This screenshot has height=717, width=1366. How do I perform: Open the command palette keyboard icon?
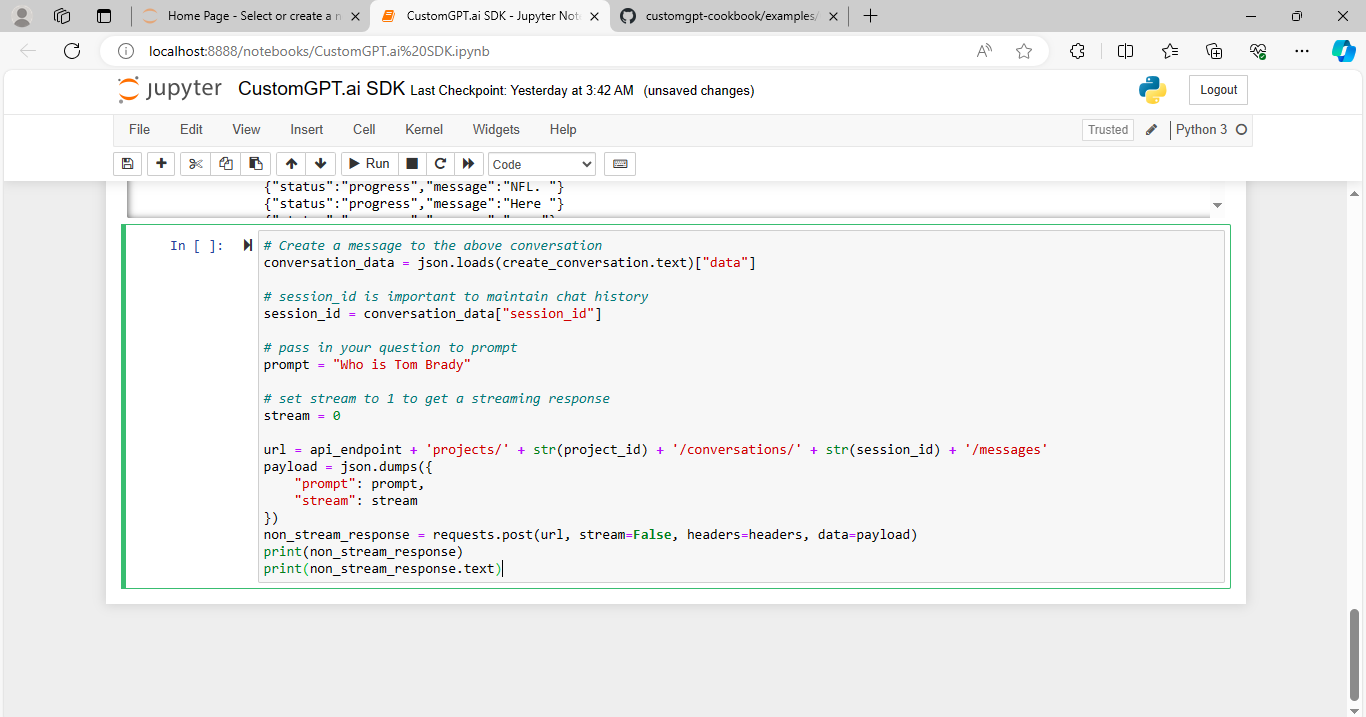619,163
